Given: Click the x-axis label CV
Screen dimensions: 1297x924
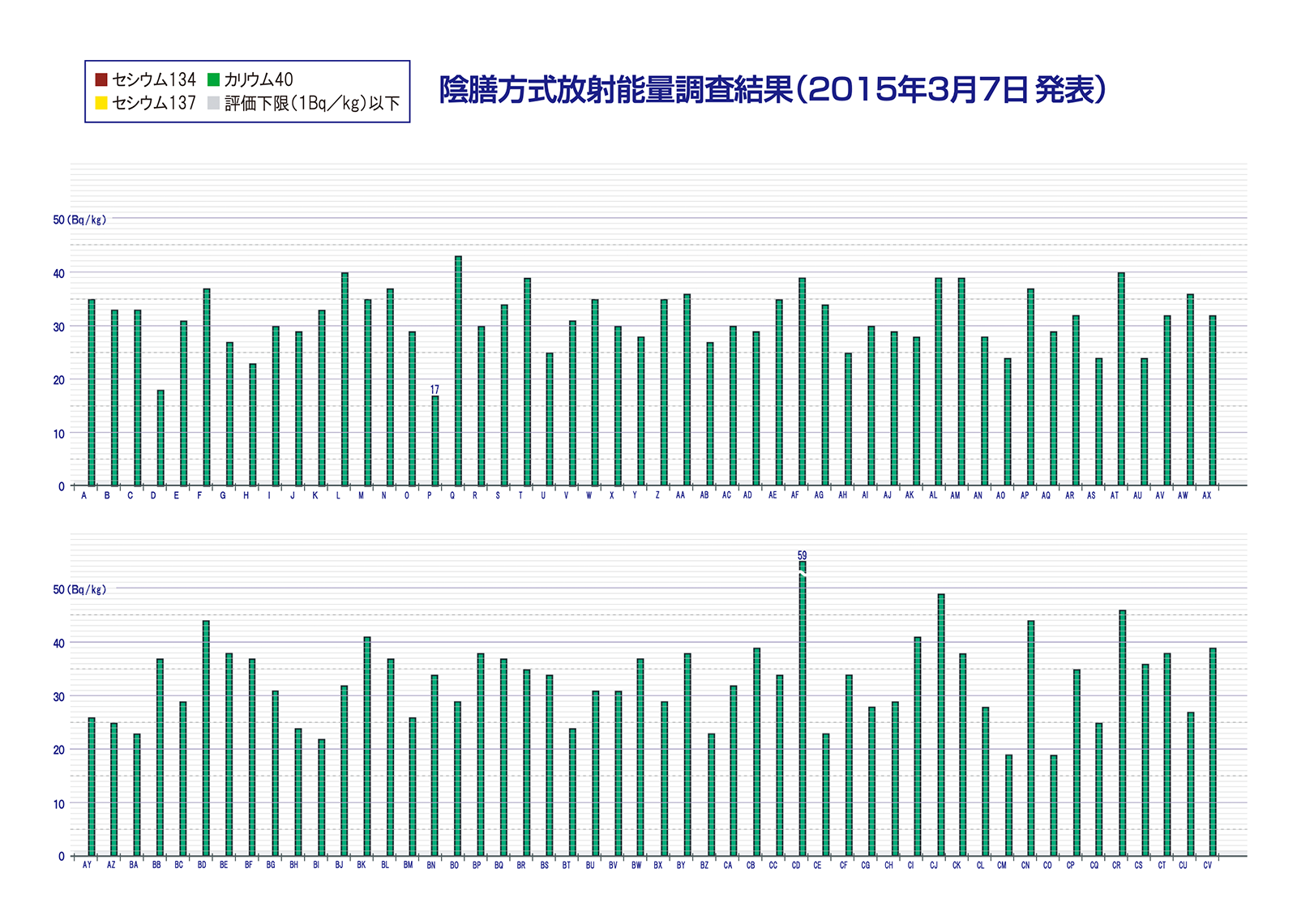Looking at the screenshot, I should pyautogui.click(x=1208, y=865).
